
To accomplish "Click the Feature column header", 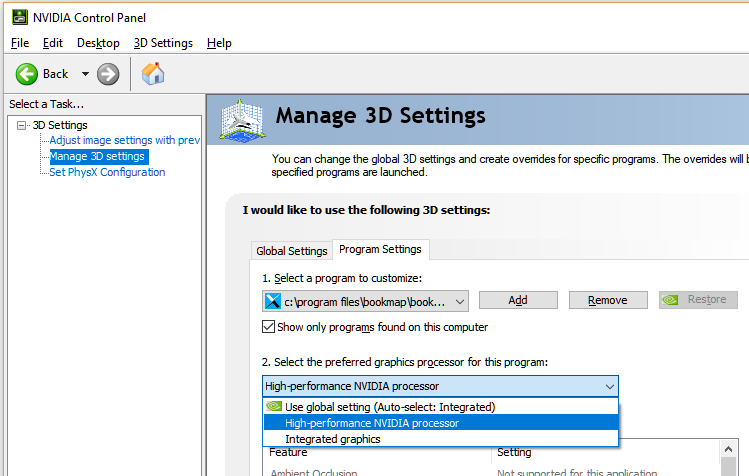I will (x=288, y=452).
